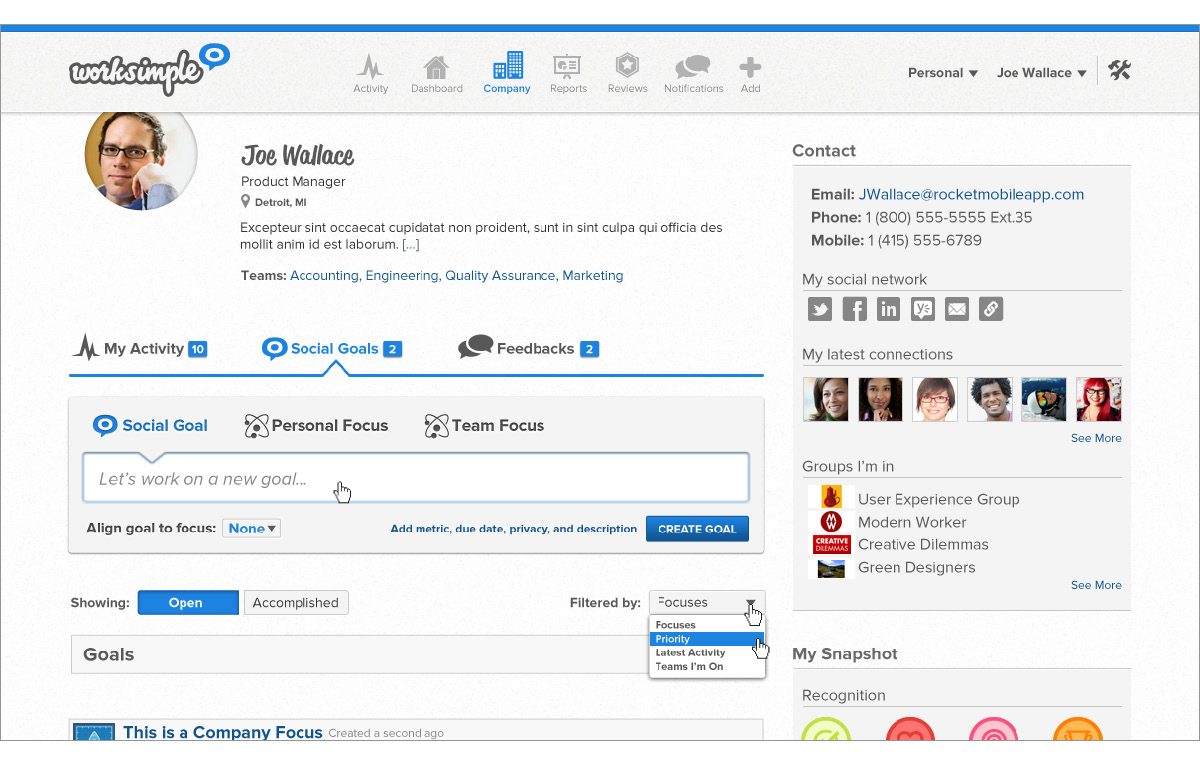Show Open goals toggle
The image size is (1200, 777).
(x=188, y=603)
